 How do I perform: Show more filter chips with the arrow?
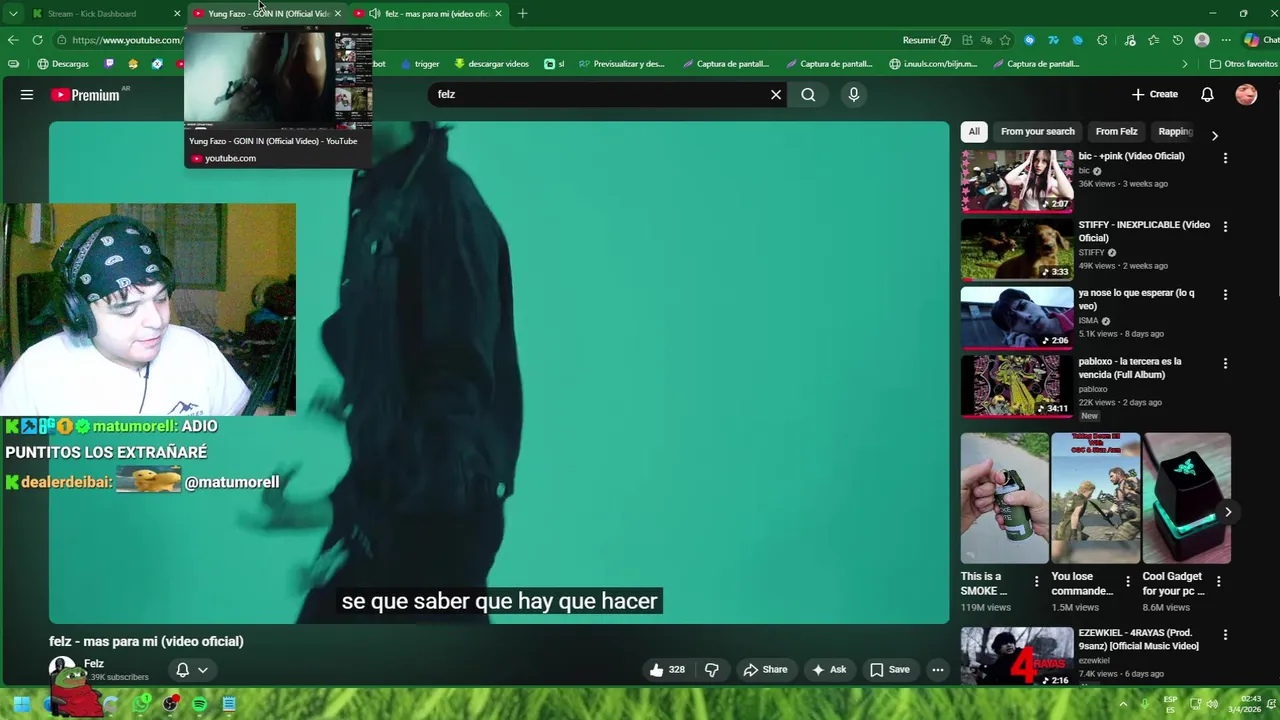point(1215,135)
